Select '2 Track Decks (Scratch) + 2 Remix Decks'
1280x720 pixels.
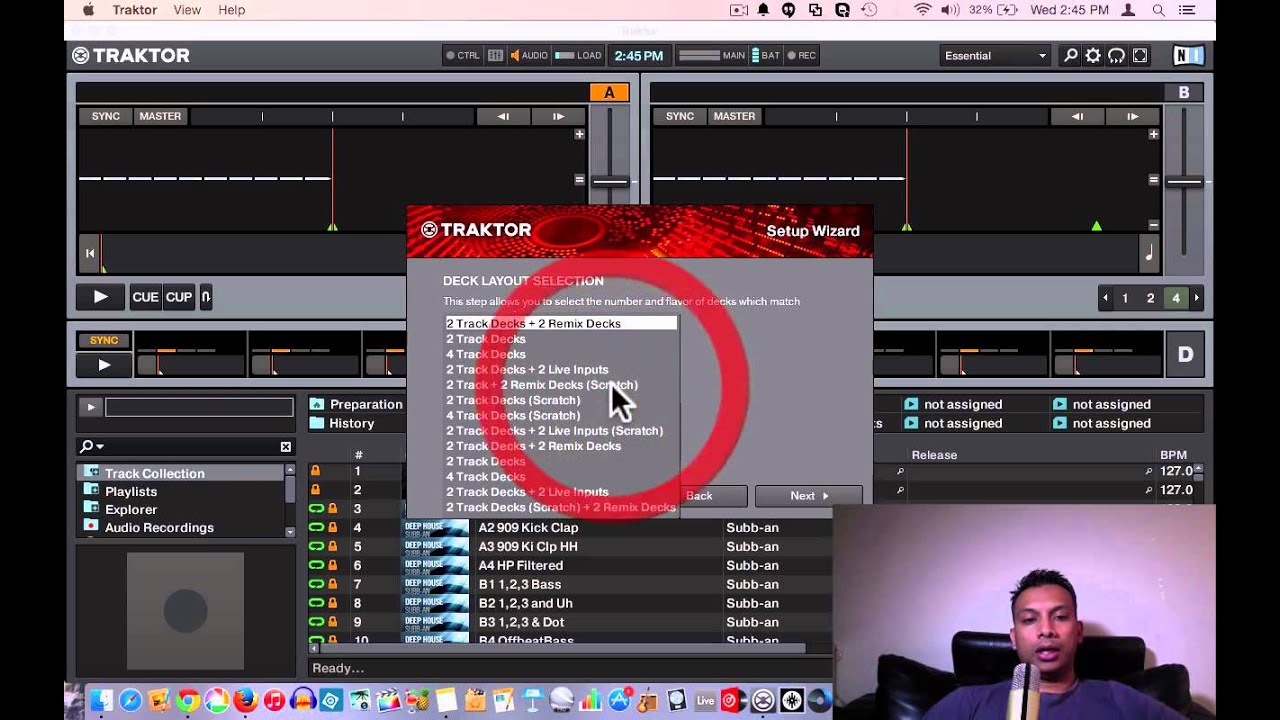click(x=561, y=508)
